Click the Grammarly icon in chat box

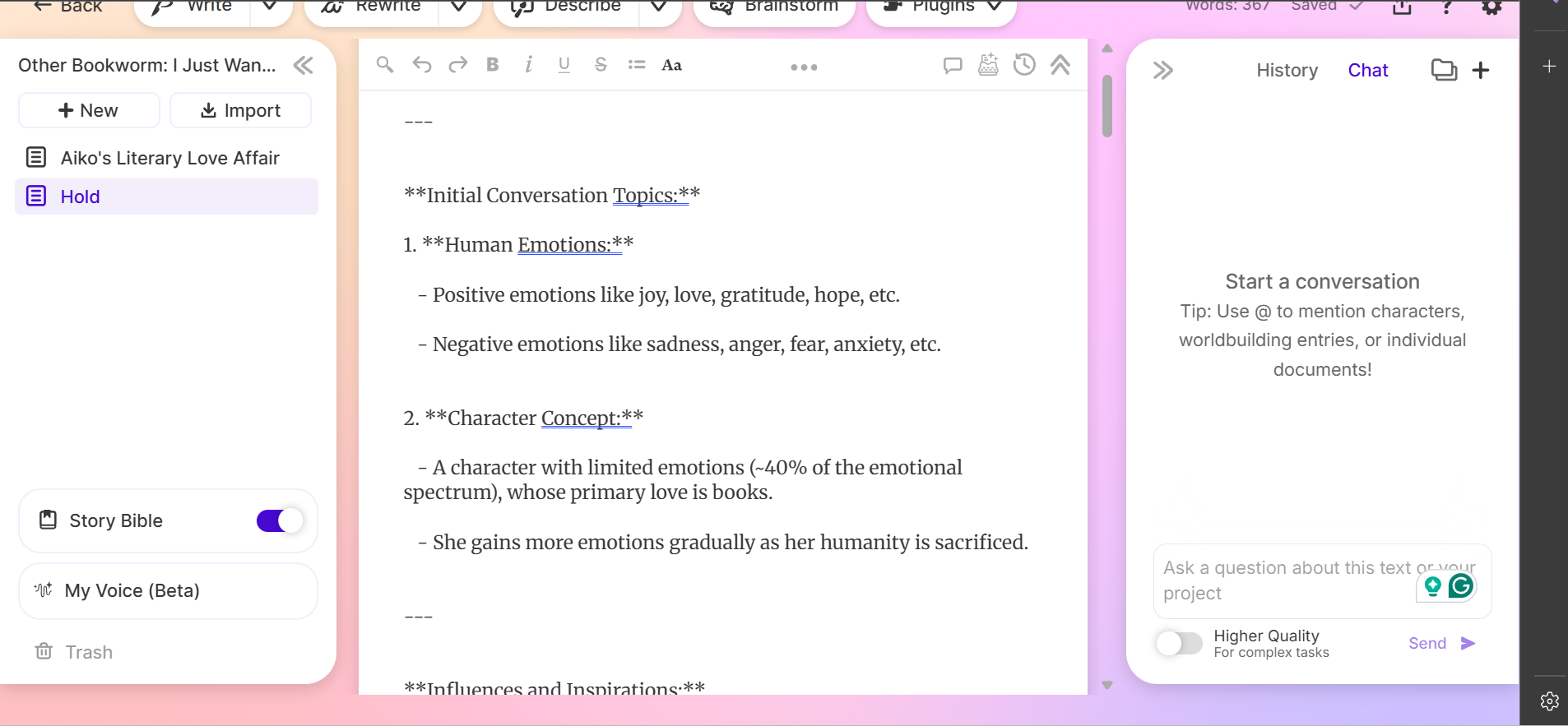pyautogui.click(x=1461, y=585)
